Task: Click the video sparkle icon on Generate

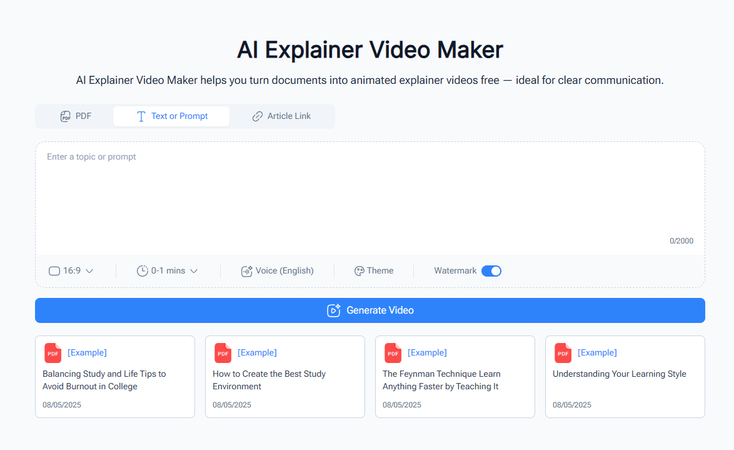Action: [333, 310]
